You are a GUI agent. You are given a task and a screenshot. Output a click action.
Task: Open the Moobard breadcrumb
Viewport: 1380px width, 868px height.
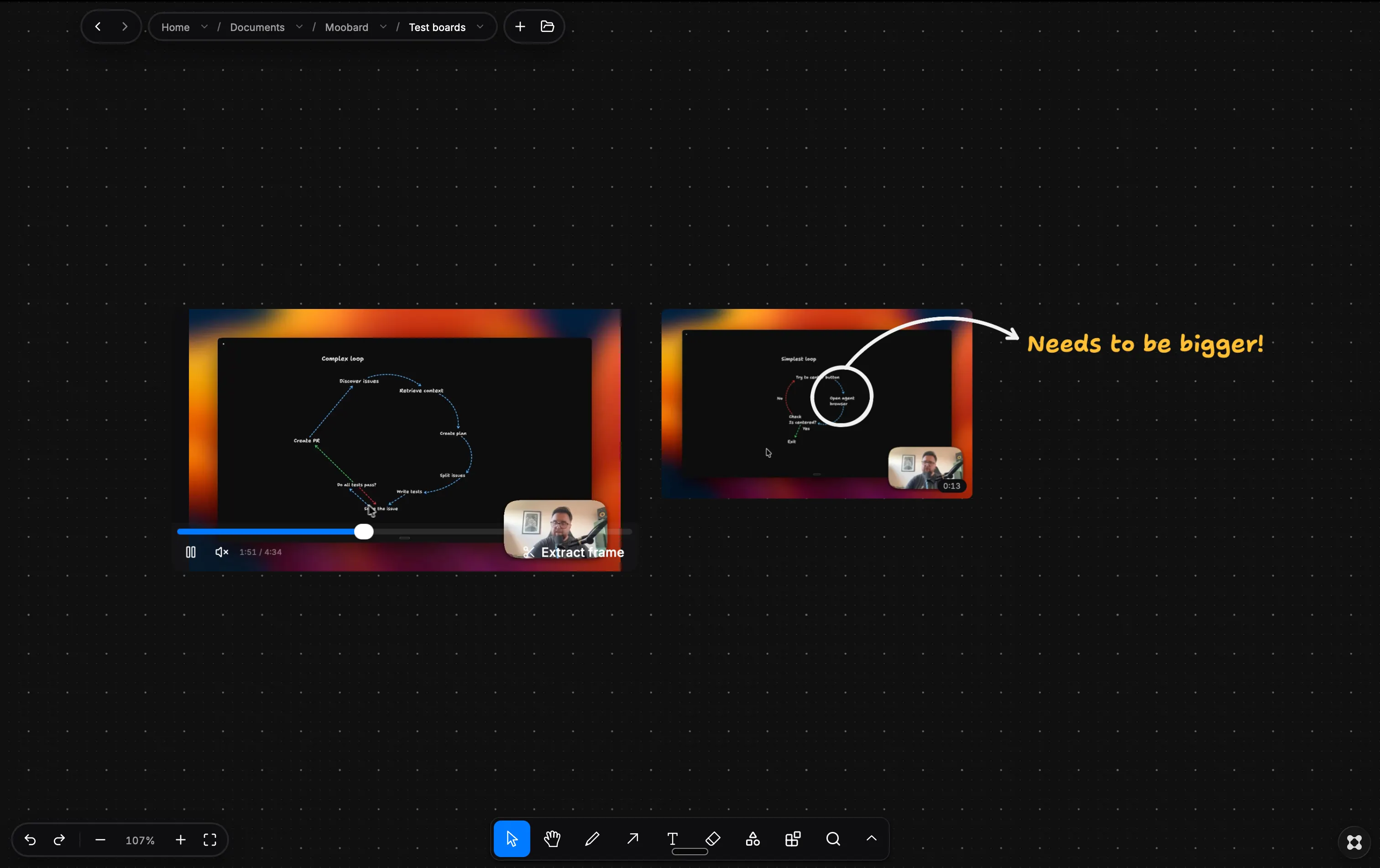(347, 27)
